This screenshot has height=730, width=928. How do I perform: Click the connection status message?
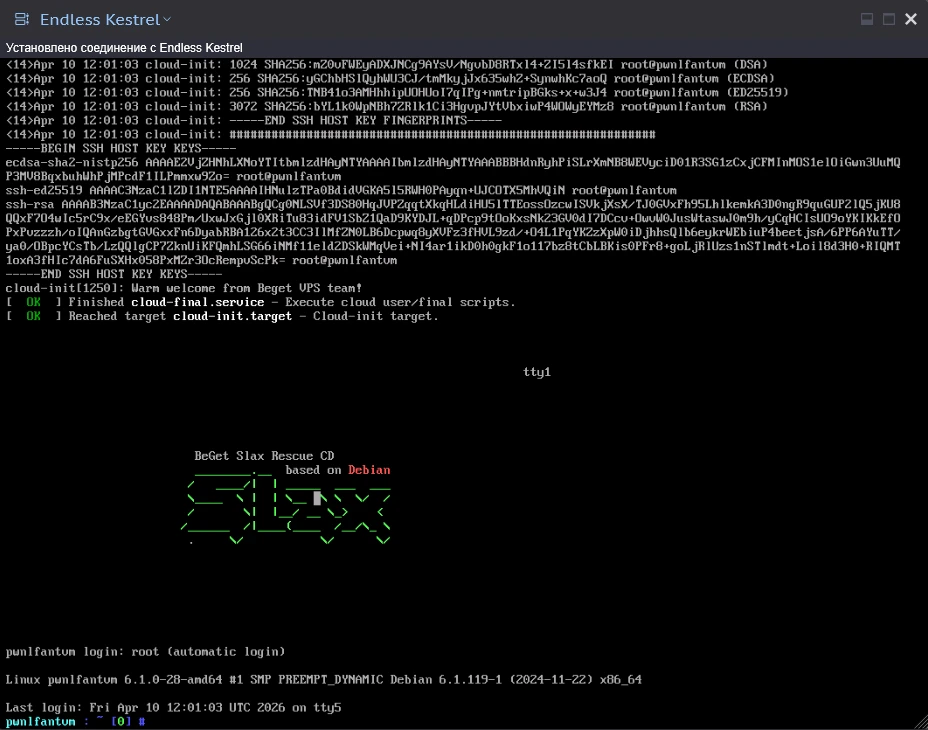(124, 48)
